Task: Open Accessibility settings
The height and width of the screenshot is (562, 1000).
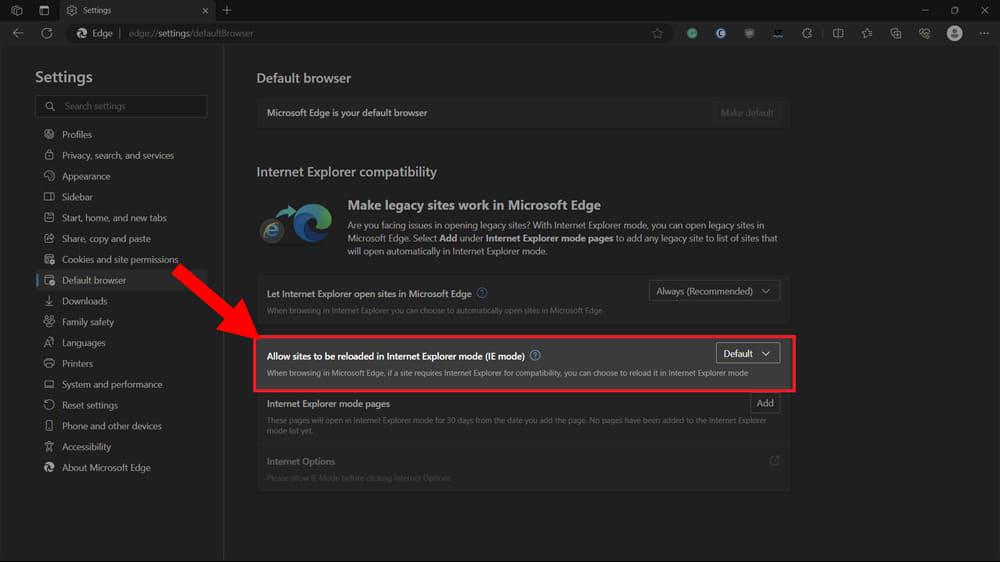Action: click(86, 447)
